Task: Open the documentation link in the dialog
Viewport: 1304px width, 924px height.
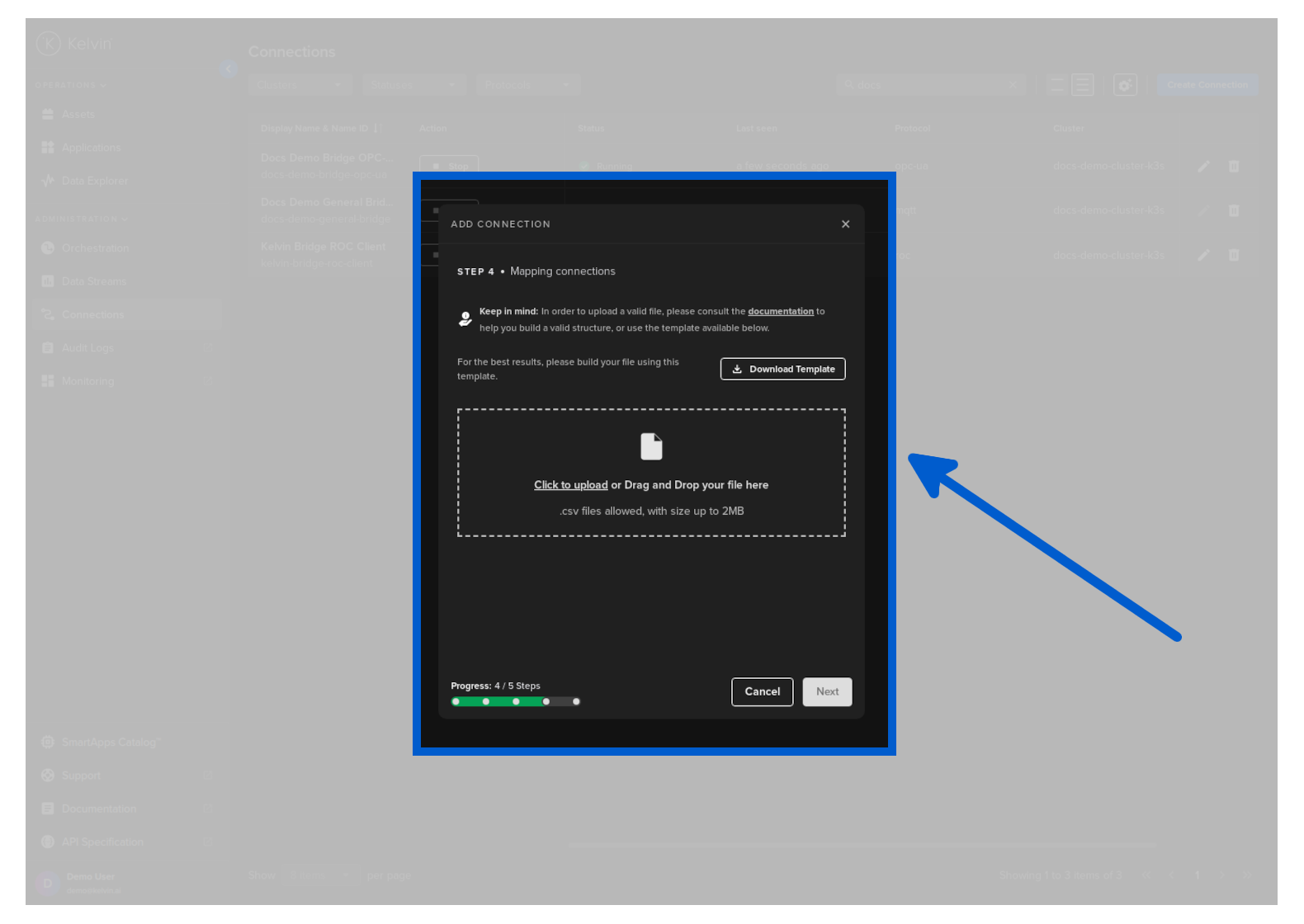Action: (x=780, y=312)
